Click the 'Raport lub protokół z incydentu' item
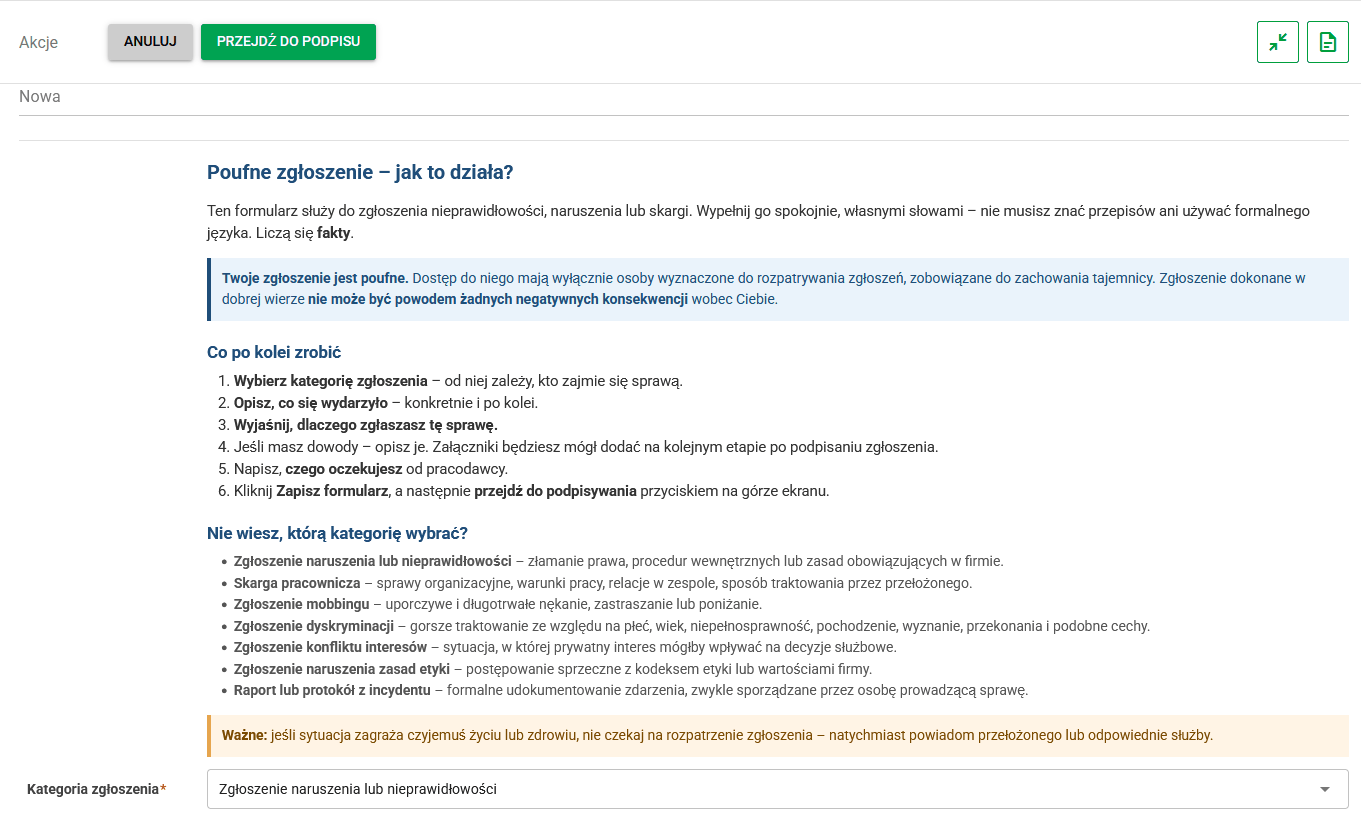The width and height of the screenshot is (1361, 821). coord(631,690)
